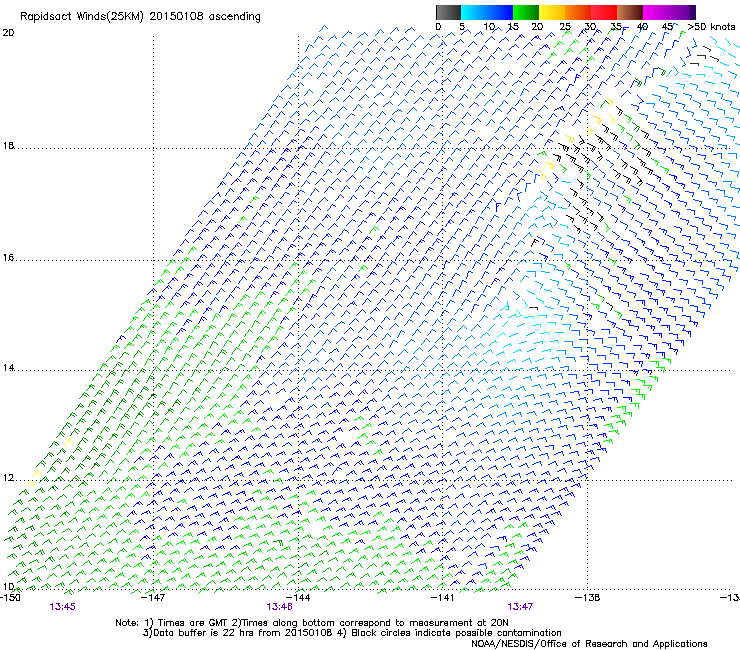Image resolution: width=740 pixels, height=650 pixels.
Task: Click the longitude axis label '-150'
Action: click(x=10, y=598)
